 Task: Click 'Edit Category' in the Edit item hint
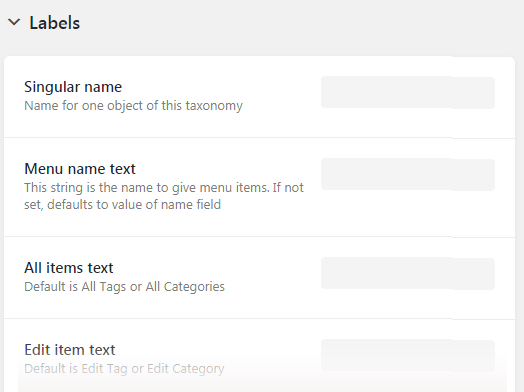click(185, 369)
